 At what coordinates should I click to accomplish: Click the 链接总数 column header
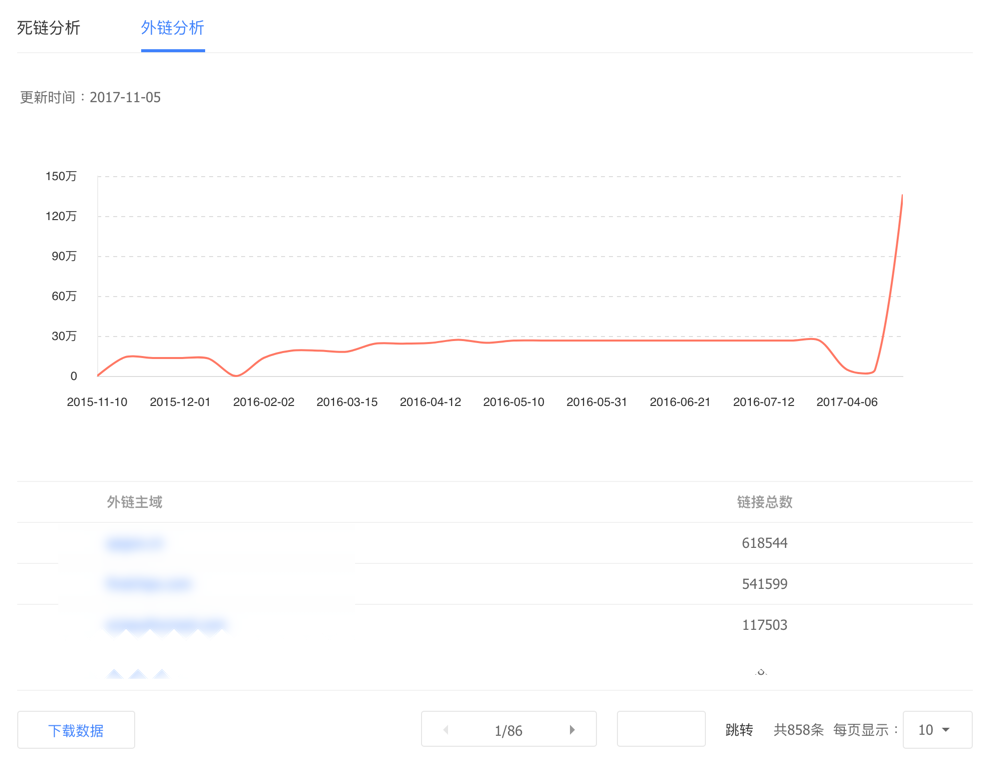pyautogui.click(x=765, y=502)
